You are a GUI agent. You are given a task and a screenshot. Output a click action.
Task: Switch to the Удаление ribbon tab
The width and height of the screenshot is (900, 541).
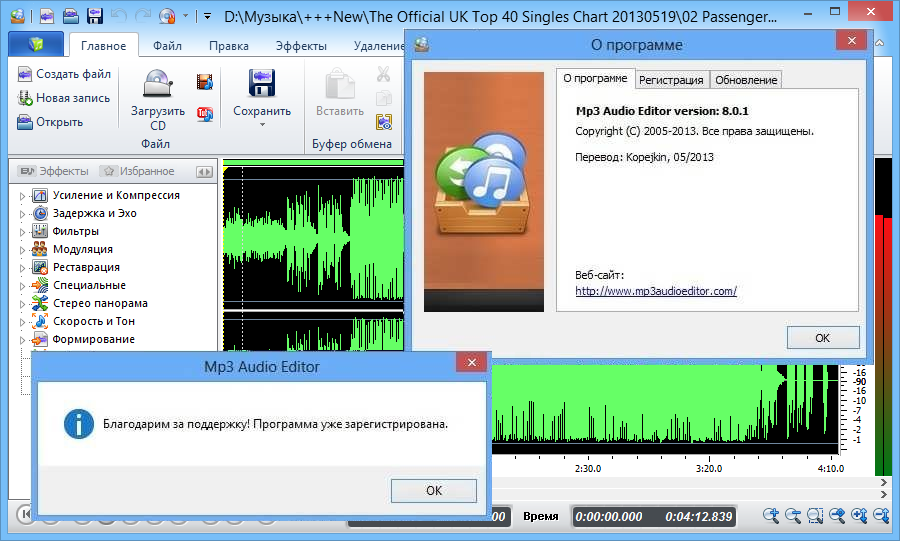pos(379,46)
